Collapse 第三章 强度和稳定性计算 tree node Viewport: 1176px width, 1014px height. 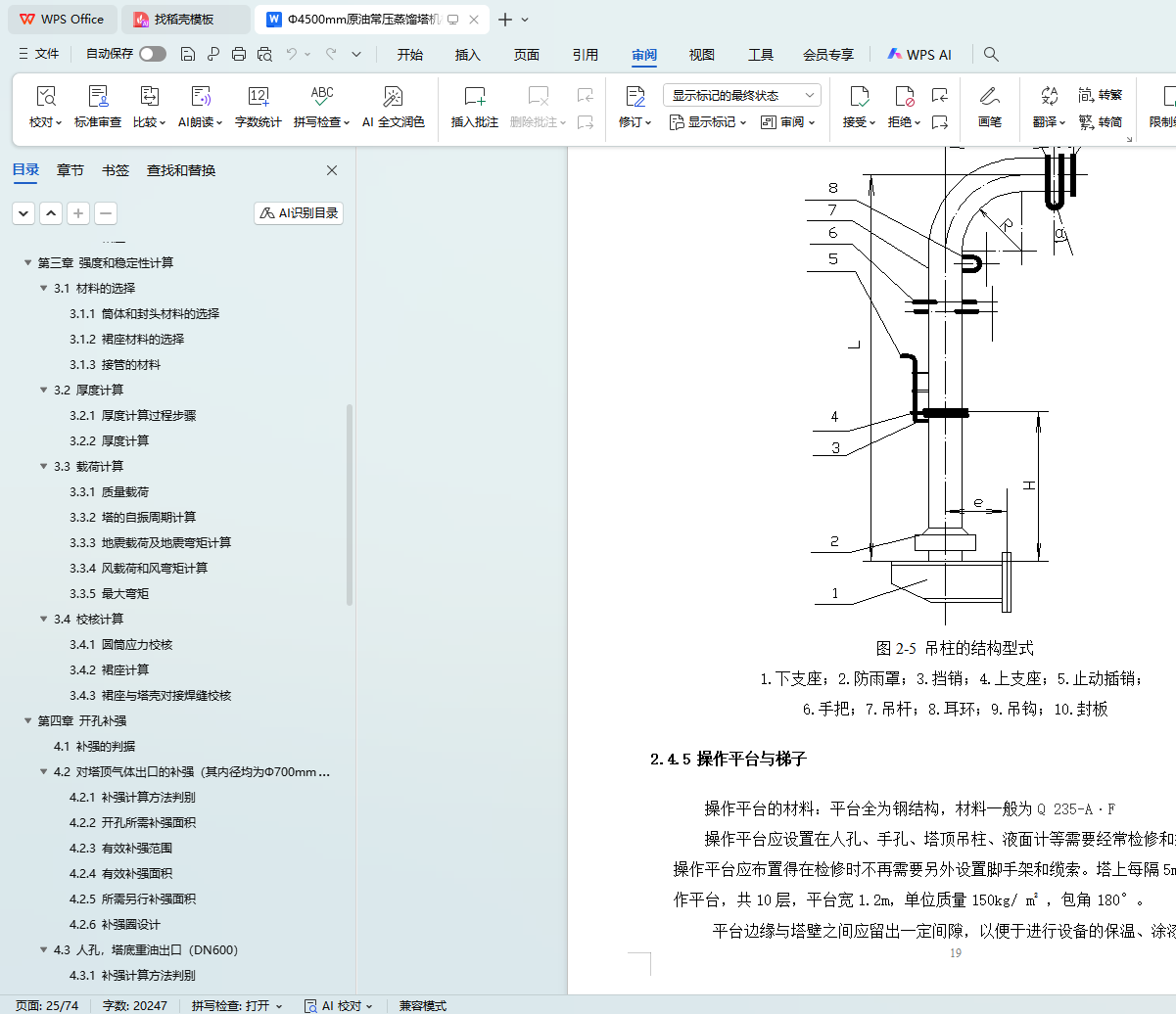(x=28, y=263)
